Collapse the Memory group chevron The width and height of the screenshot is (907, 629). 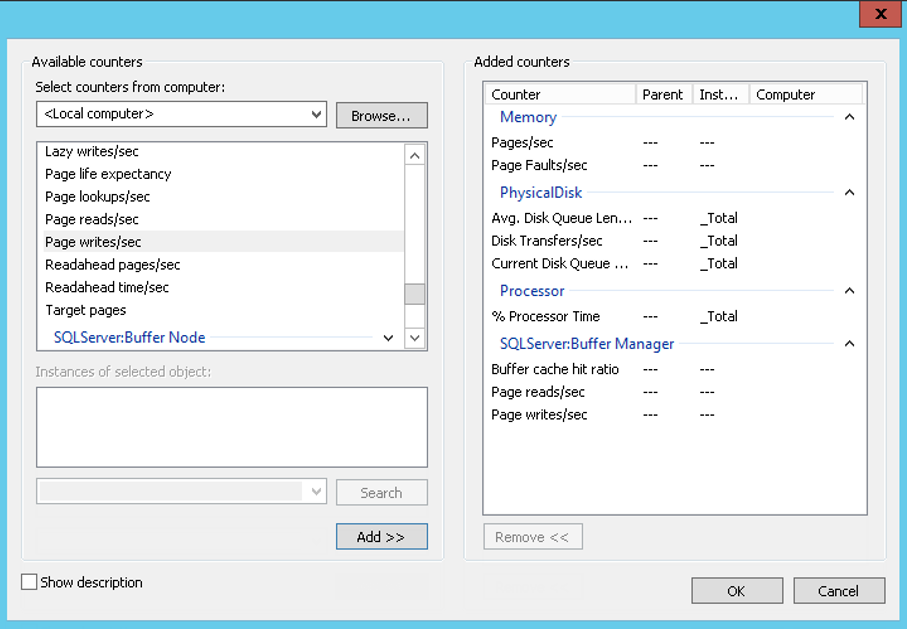tap(849, 117)
